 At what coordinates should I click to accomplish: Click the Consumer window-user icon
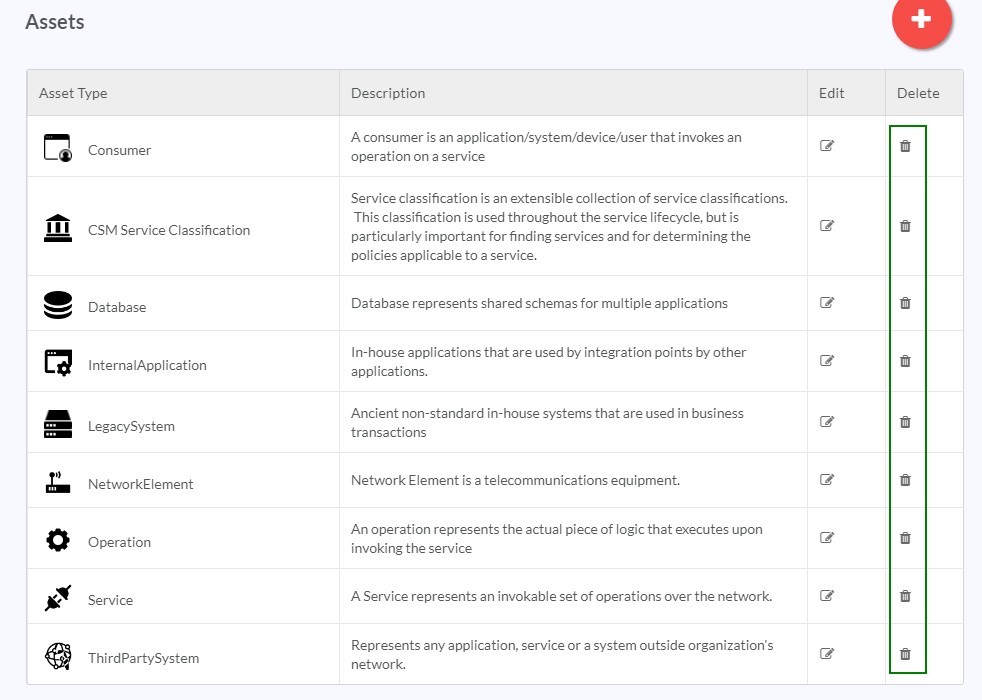point(58,148)
